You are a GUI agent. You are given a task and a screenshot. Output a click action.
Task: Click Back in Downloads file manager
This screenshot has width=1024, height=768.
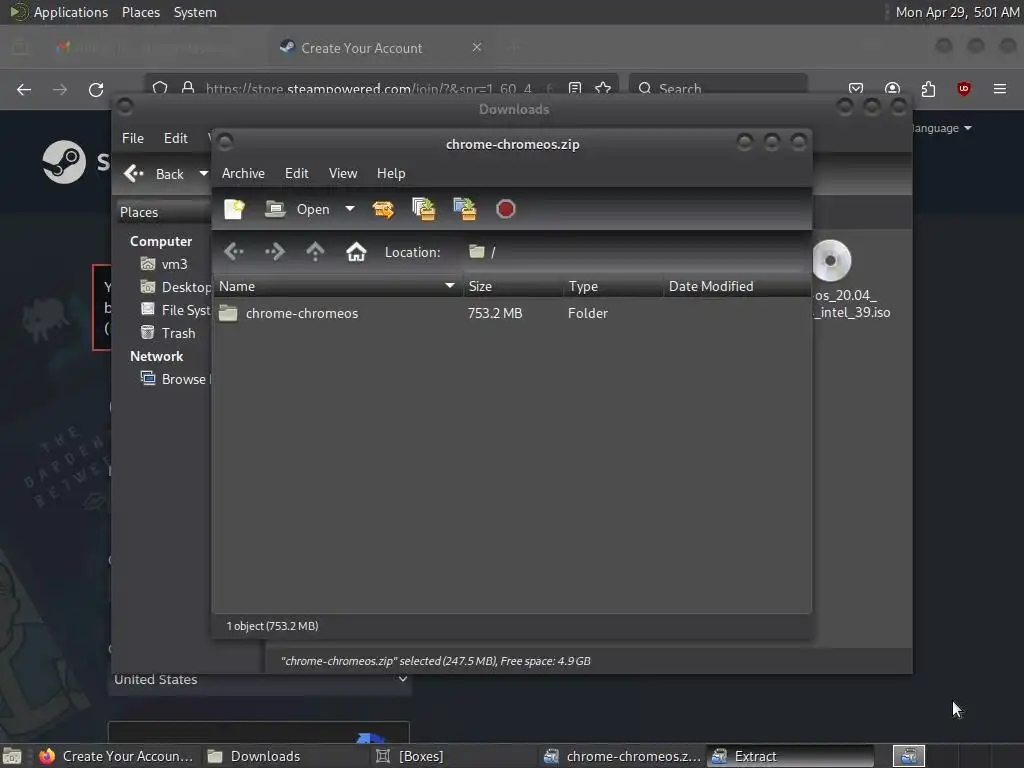(156, 174)
